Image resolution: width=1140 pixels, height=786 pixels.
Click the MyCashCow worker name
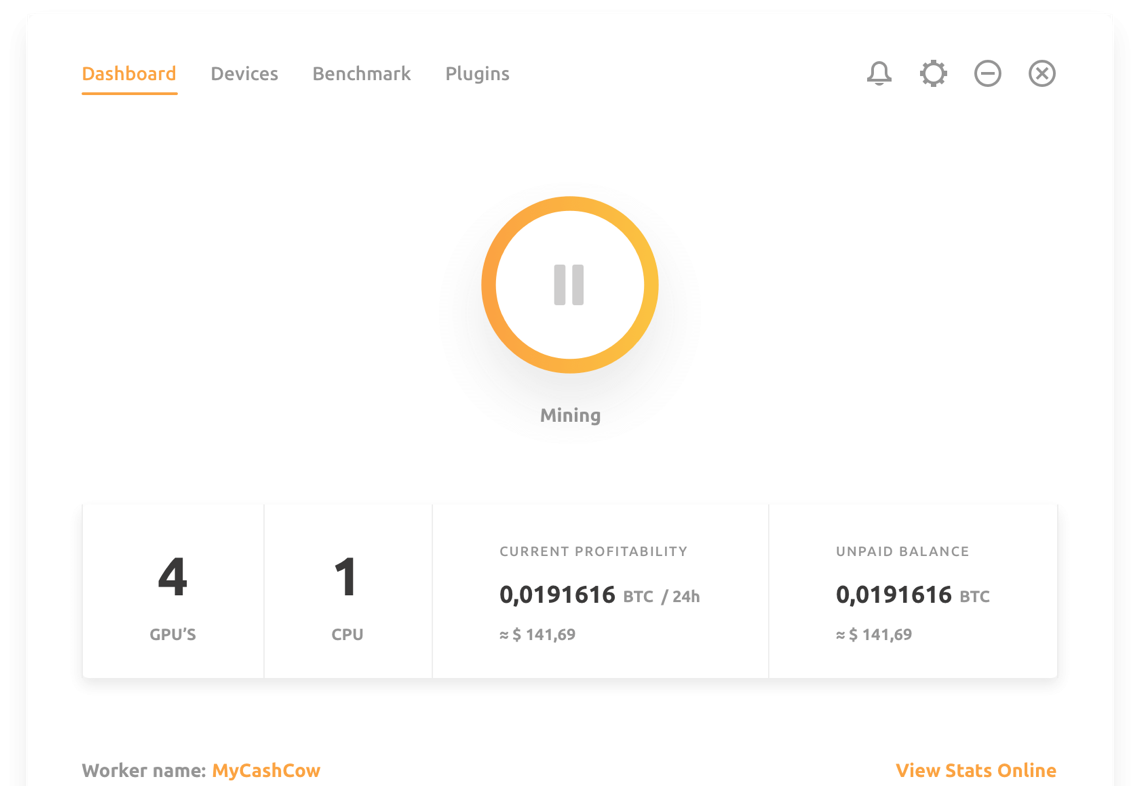pyautogui.click(x=266, y=770)
